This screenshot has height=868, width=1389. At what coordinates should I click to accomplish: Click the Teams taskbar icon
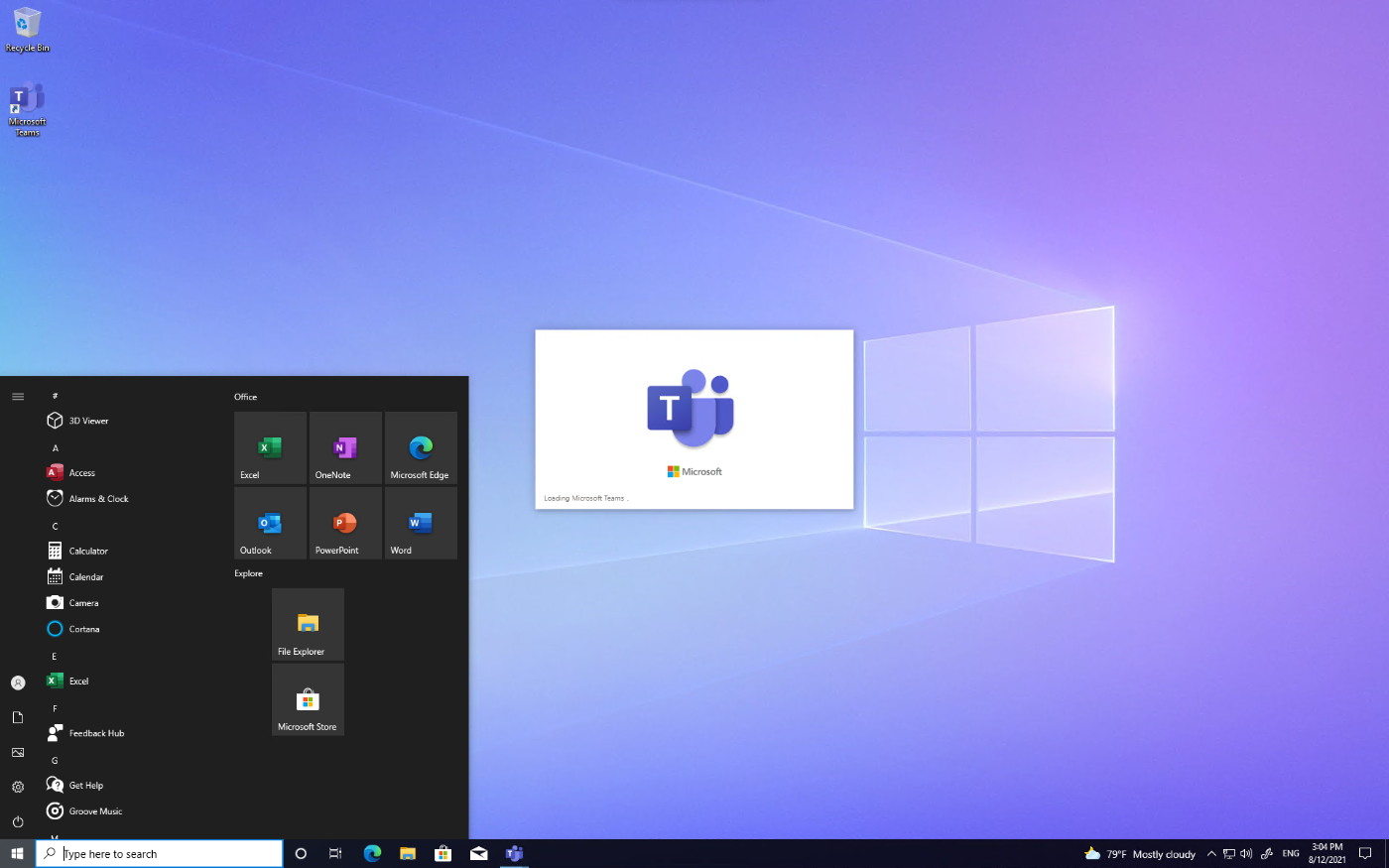coord(514,853)
